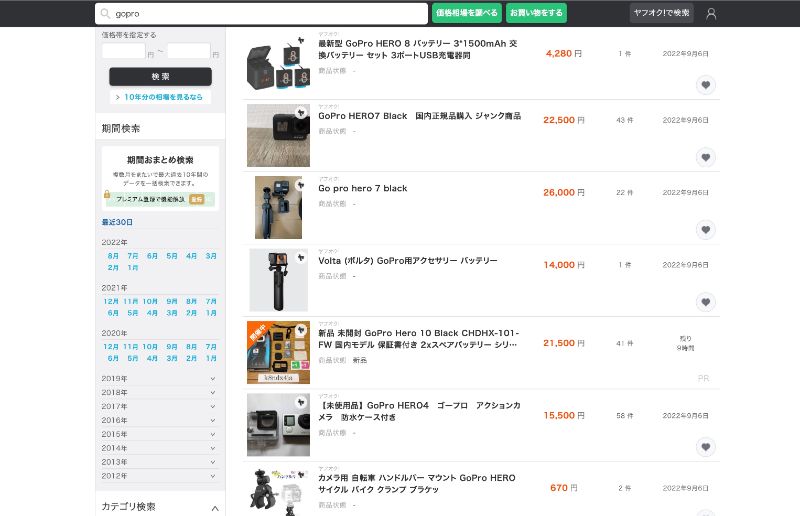Open the GoPro HERO7 Black 22,500円 thumbnail
This screenshot has height=516, width=800.
278,135
